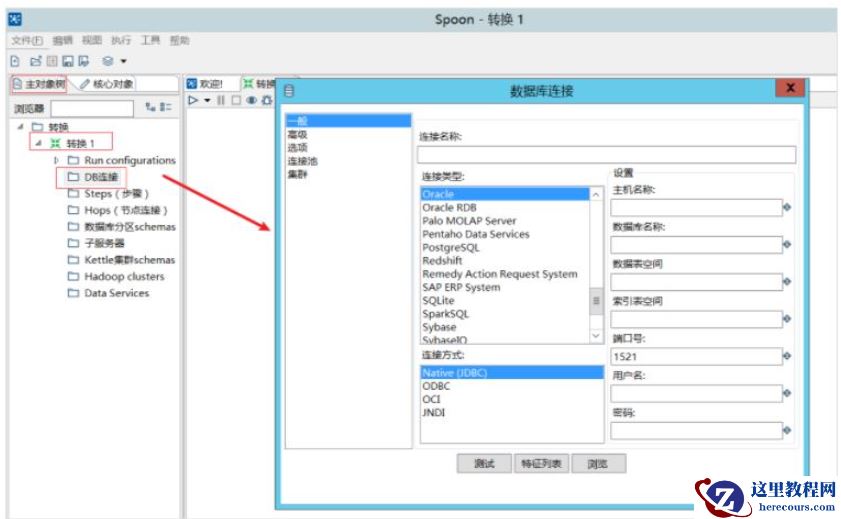The width and height of the screenshot is (841, 519).
Task: Select the Hadoop clusters folder
Action: pos(116,277)
